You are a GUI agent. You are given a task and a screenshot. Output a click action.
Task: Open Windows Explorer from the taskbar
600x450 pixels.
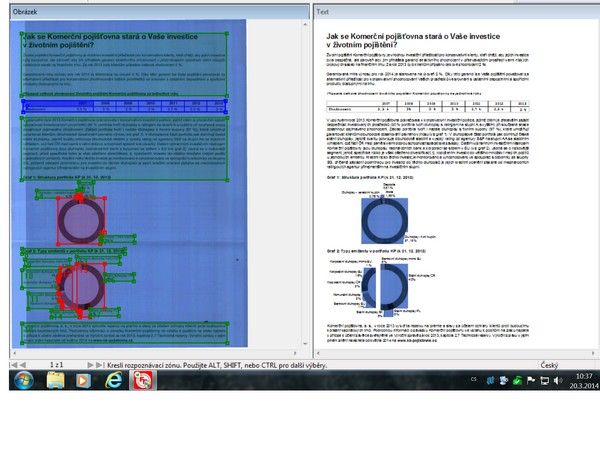[x=55, y=380]
